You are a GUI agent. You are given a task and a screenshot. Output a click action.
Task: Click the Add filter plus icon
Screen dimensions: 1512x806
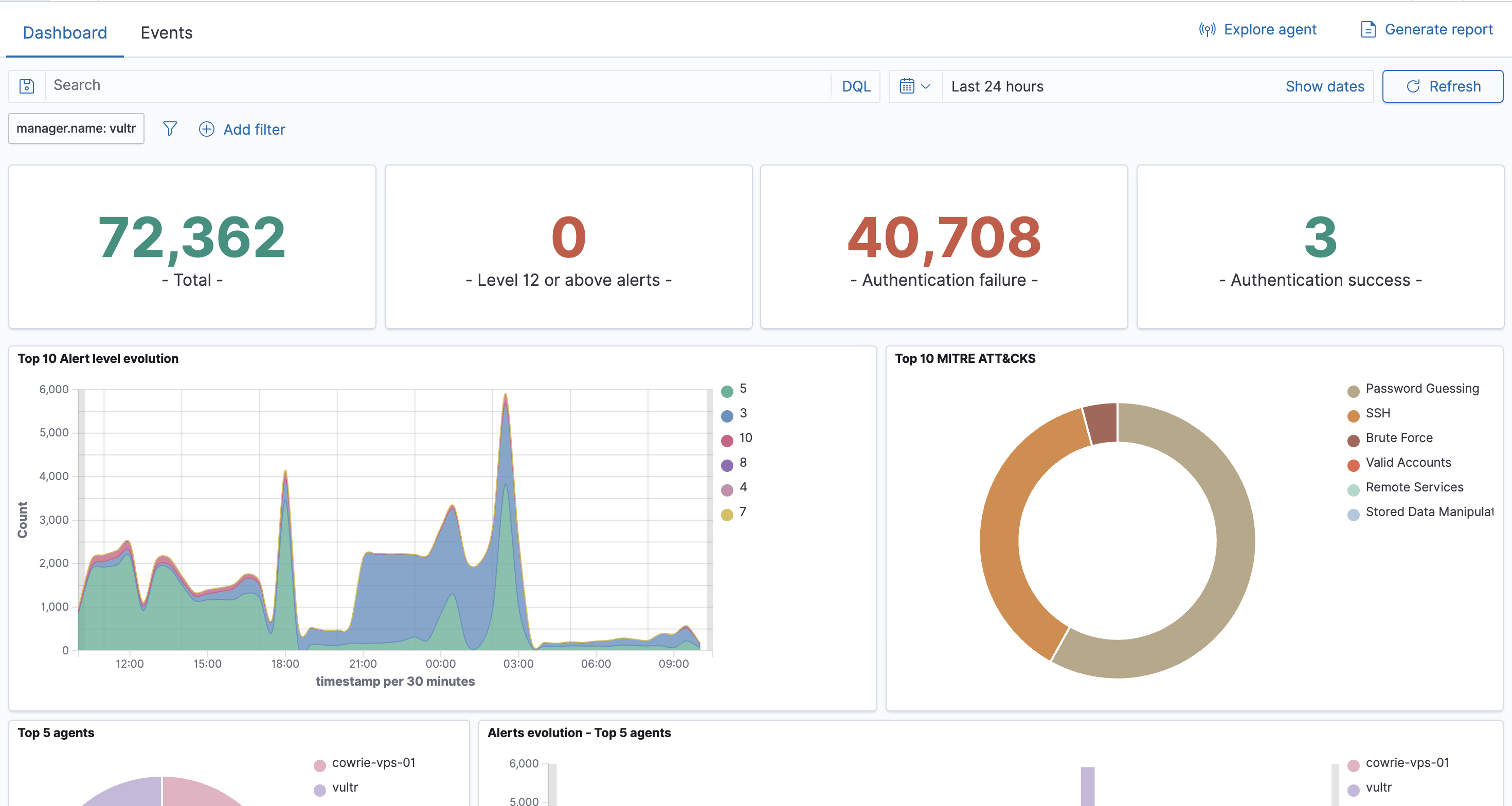tap(207, 129)
